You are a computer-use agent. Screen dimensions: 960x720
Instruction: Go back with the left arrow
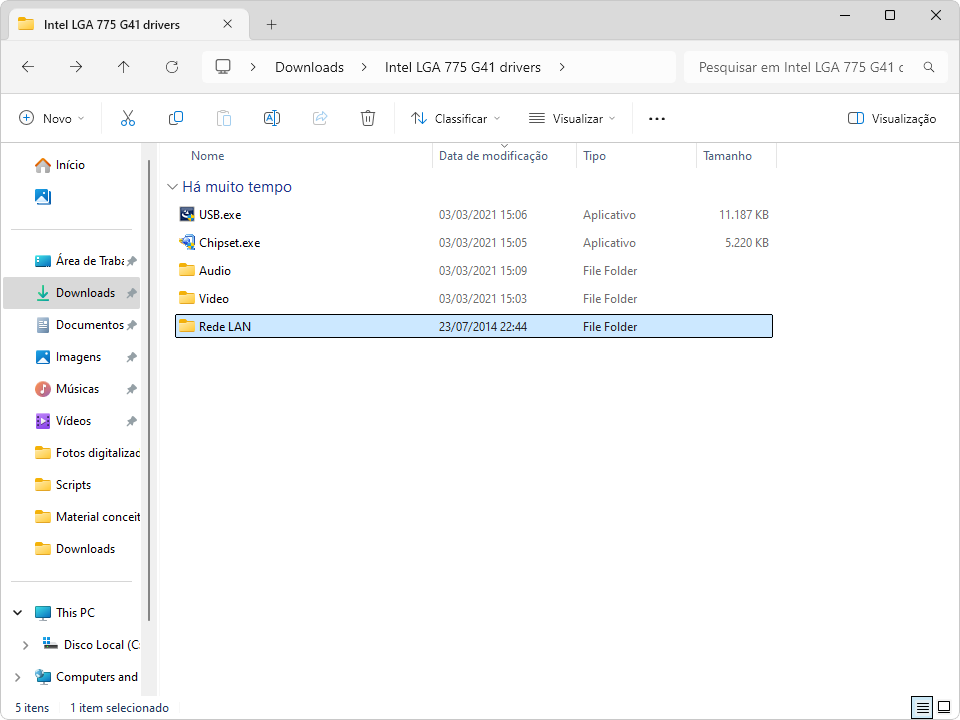click(28, 67)
